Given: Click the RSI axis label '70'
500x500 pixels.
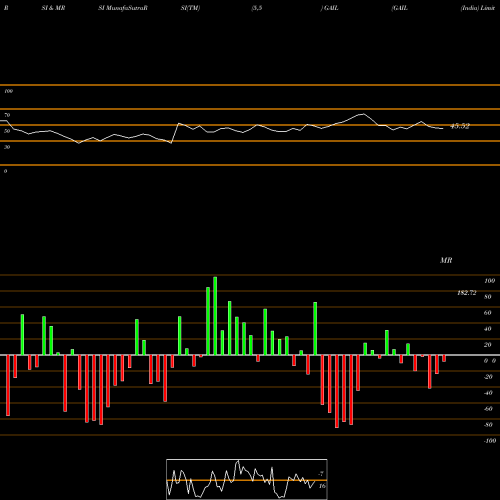Looking at the screenshot, I should tap(7, 115).
